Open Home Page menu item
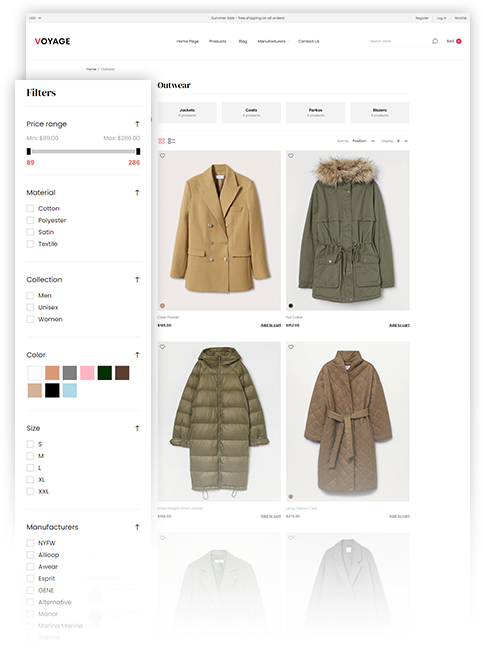Screen dimensions: 483x648 188,41
